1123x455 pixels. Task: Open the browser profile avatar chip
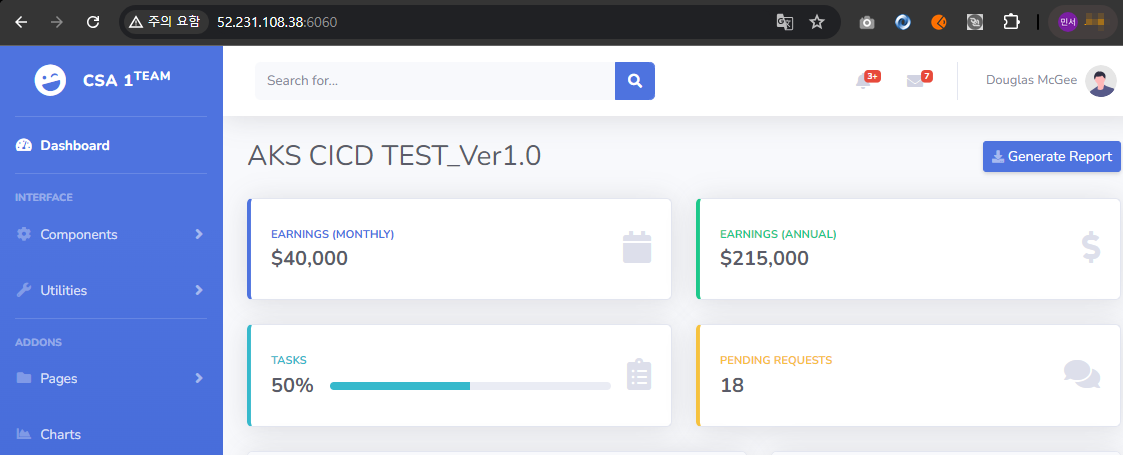pos(1082,22)
